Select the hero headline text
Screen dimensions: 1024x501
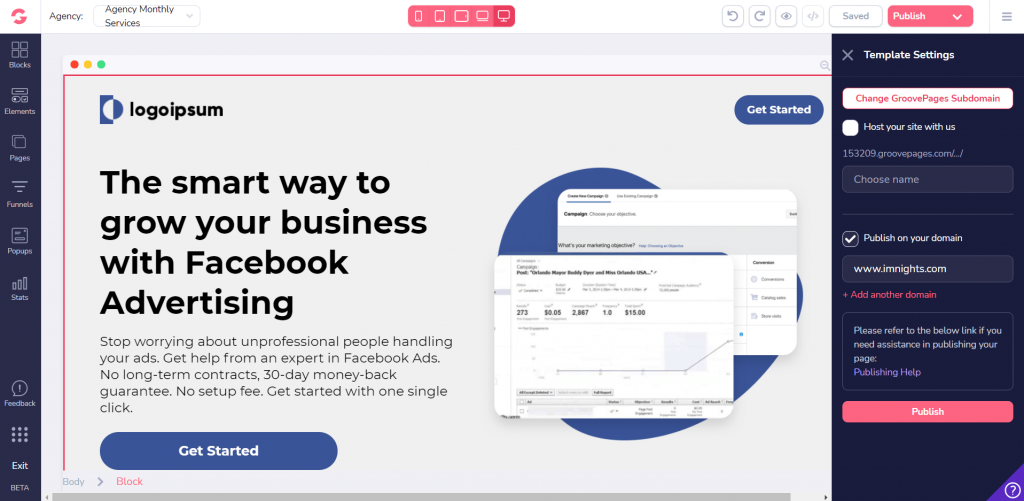264,242
